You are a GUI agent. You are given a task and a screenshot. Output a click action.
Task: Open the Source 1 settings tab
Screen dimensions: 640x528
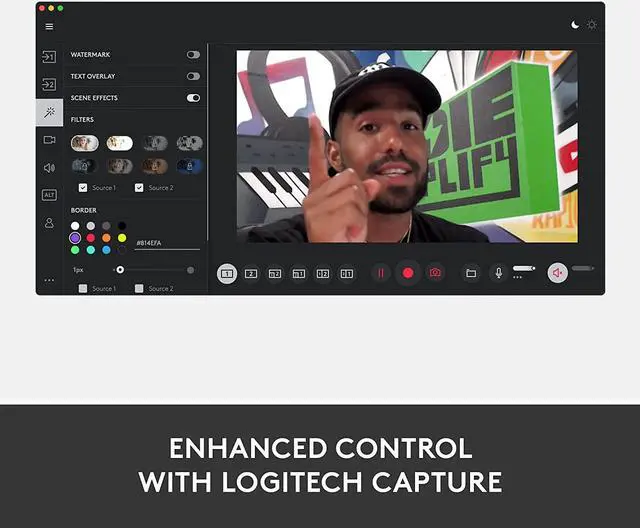49,57
